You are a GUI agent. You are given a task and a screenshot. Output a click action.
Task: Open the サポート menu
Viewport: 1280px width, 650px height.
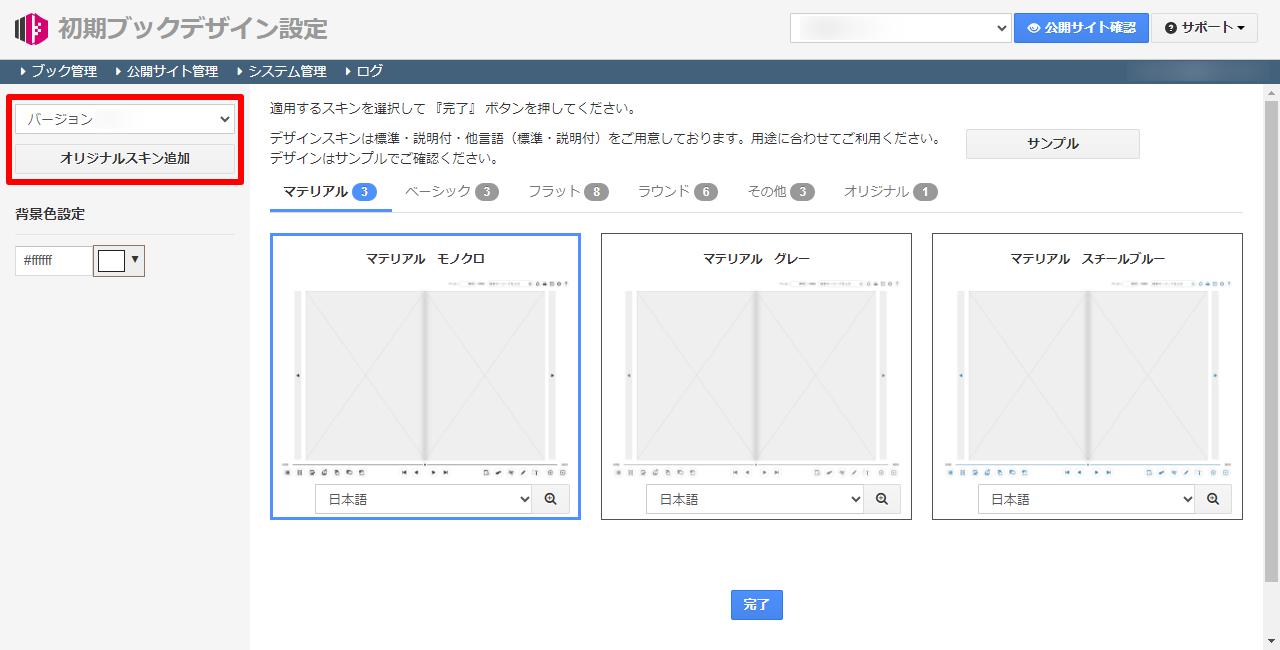point(1204,28)
